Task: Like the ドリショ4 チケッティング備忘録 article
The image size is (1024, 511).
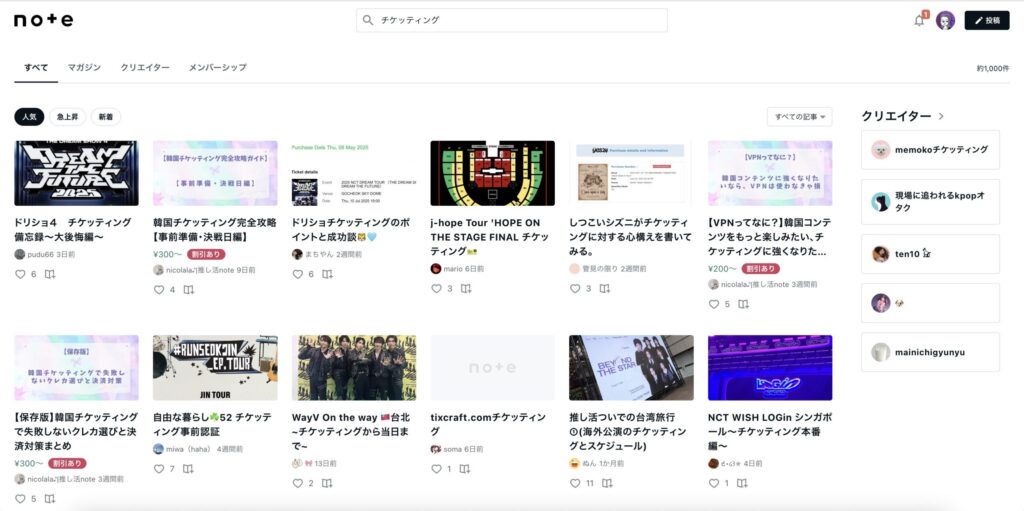Action: [x=20, y=274]
